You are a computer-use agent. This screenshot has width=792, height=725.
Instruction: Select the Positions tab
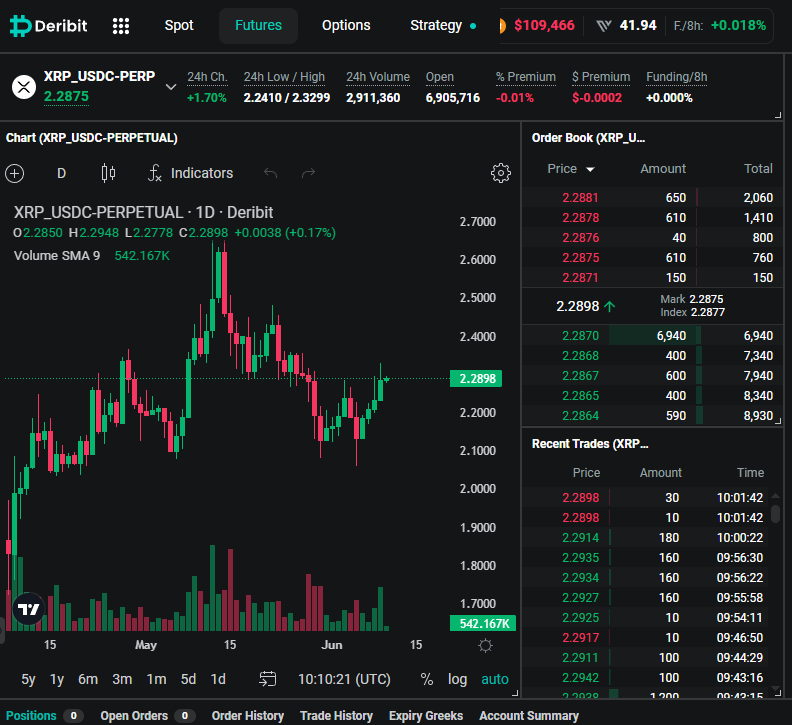point(44,715)
